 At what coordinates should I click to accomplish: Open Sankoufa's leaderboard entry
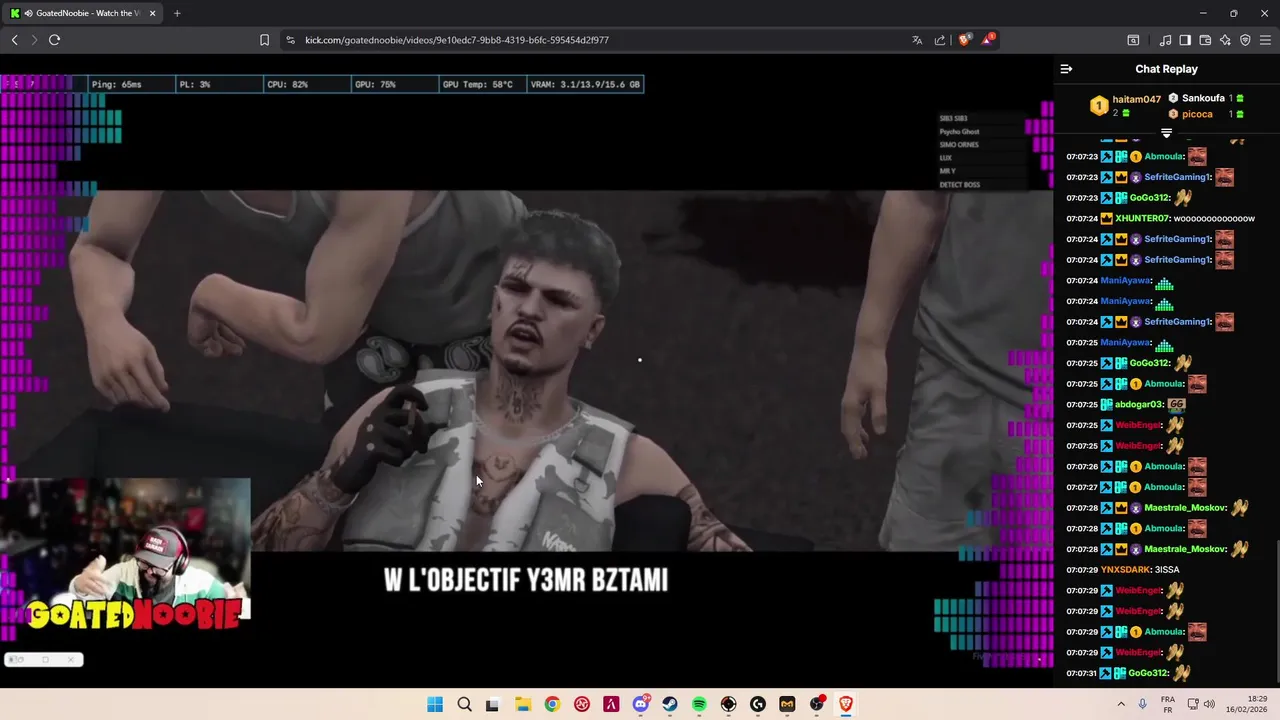[1203, 98]
